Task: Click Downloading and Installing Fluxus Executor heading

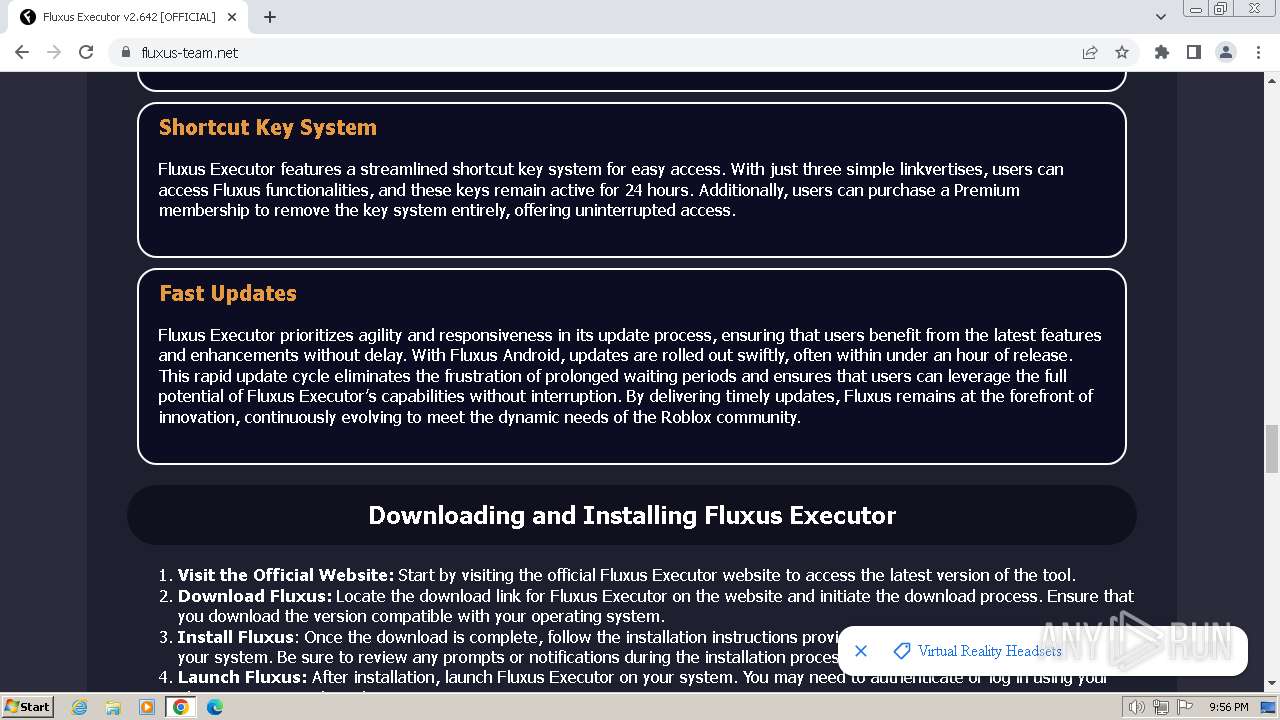Action: click(x=632, y=515)
